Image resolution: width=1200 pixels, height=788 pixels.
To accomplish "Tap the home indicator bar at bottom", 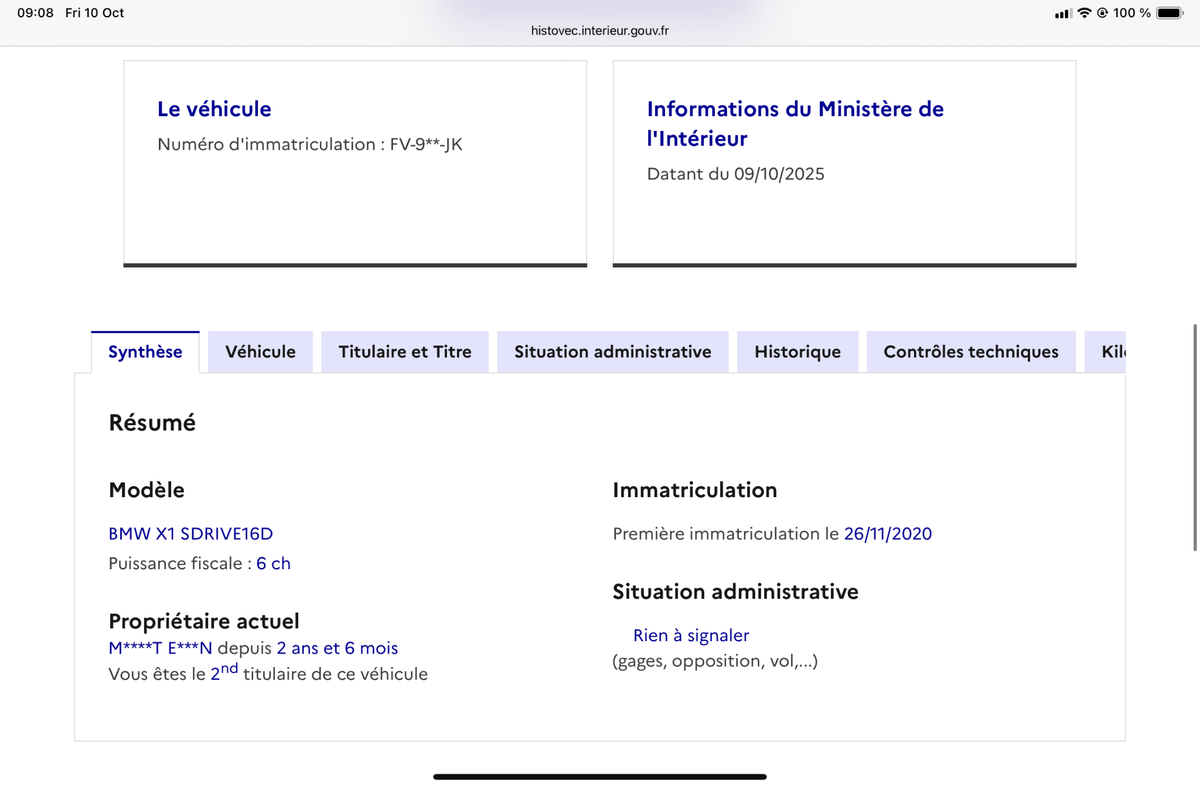I will click(600, 776).
